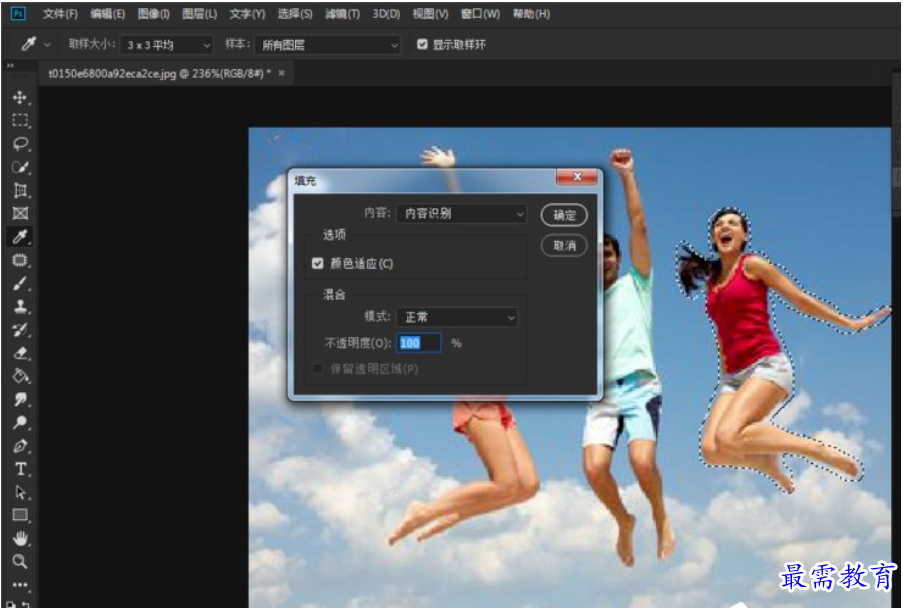Viewport: 903px width, 608px height.
Task: Select the Move tool
Action: point(20,97)
